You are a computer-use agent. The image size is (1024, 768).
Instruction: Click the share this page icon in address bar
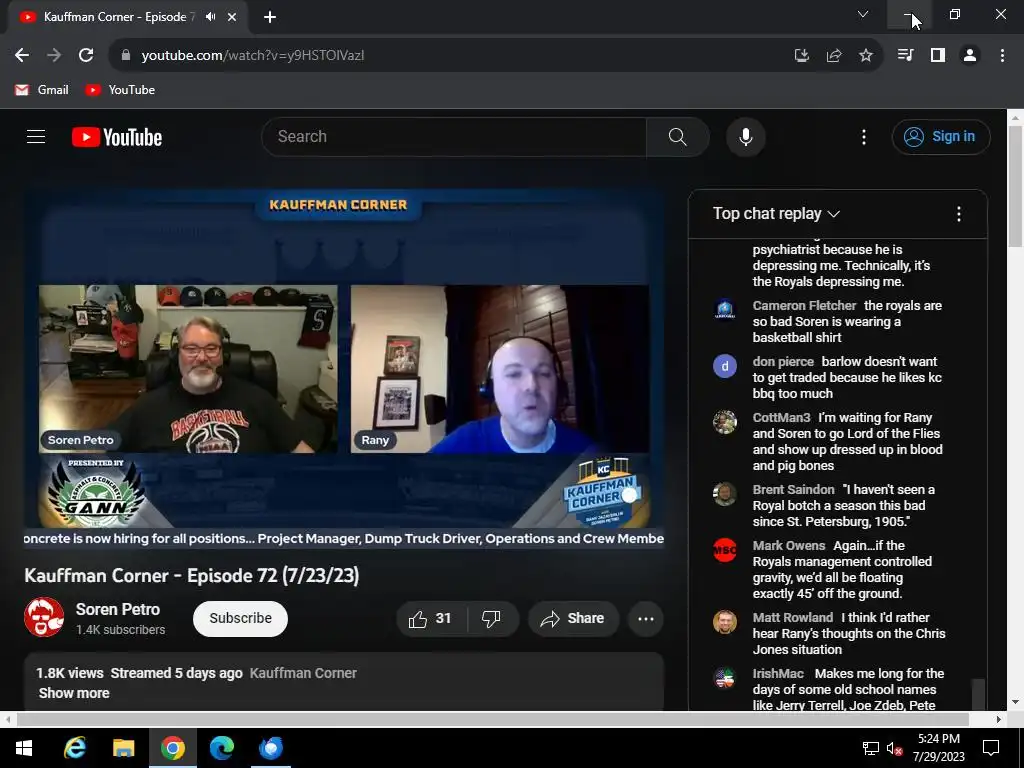point(833,56)
